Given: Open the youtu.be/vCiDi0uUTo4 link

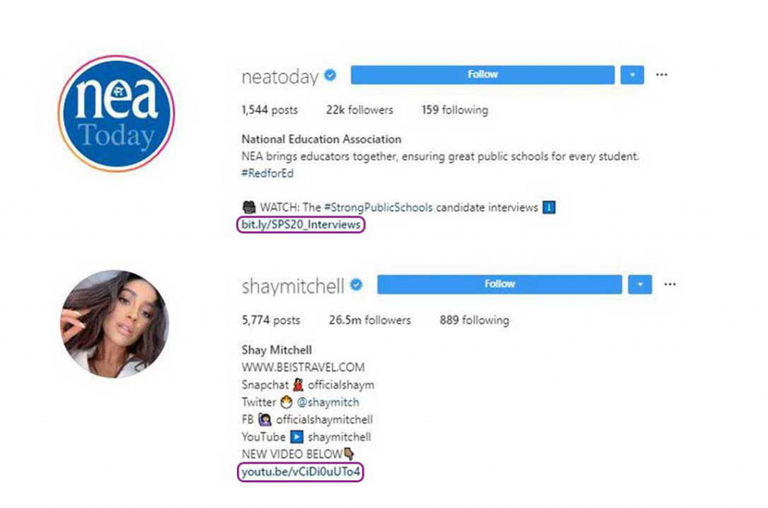Looking at the screenshot, I should click(301, 472).
